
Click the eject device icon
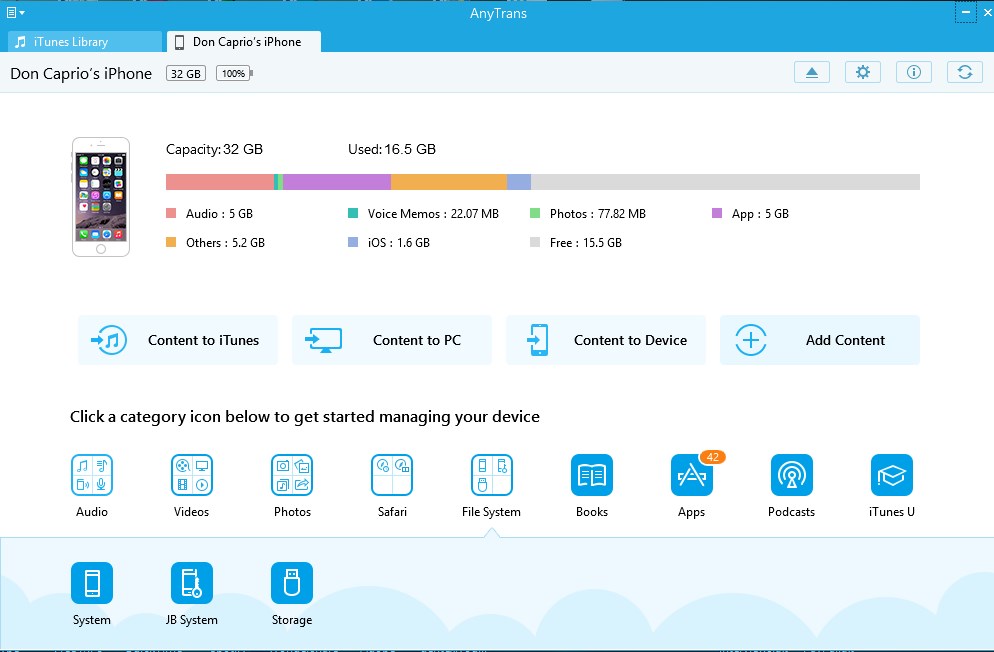[812, 72]
